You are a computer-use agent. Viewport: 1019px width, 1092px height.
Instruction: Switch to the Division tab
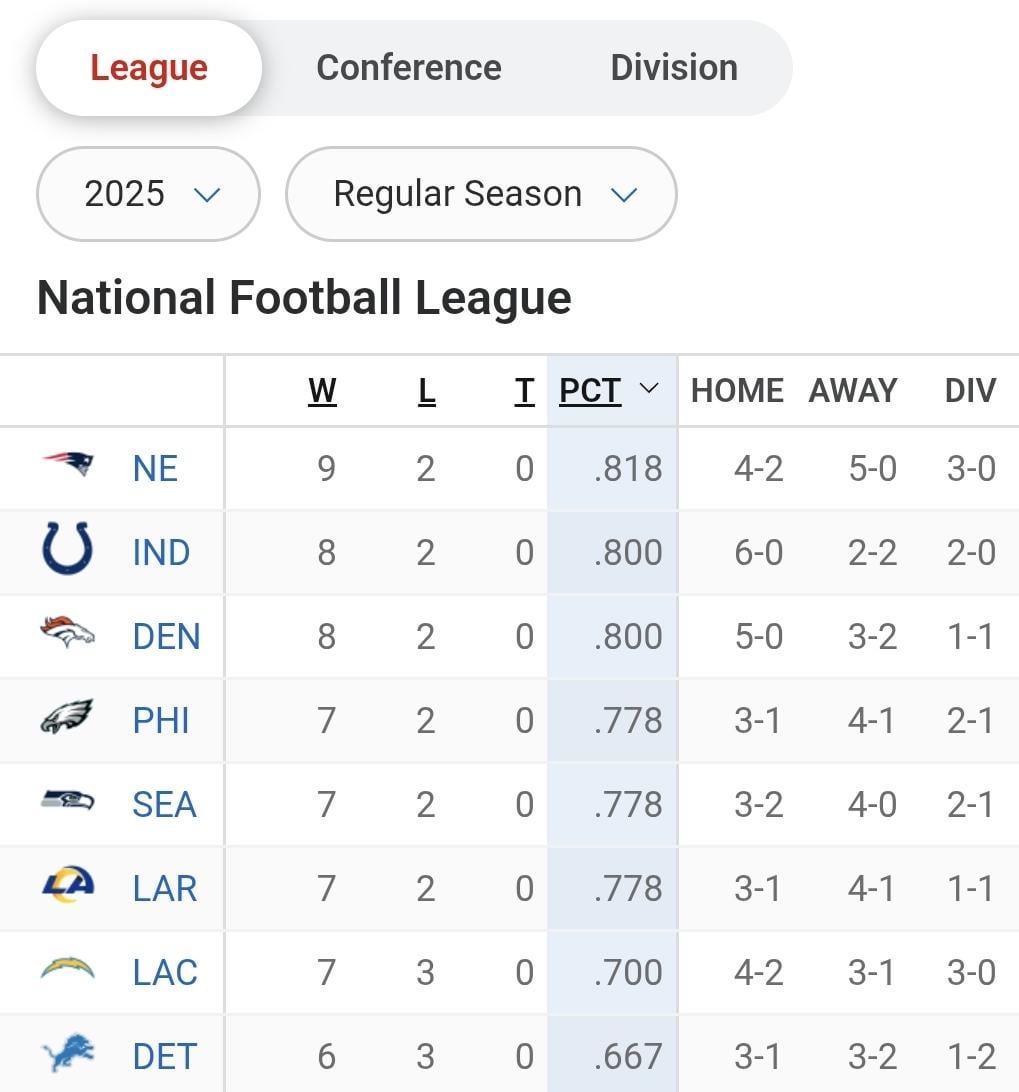(674, 68)
